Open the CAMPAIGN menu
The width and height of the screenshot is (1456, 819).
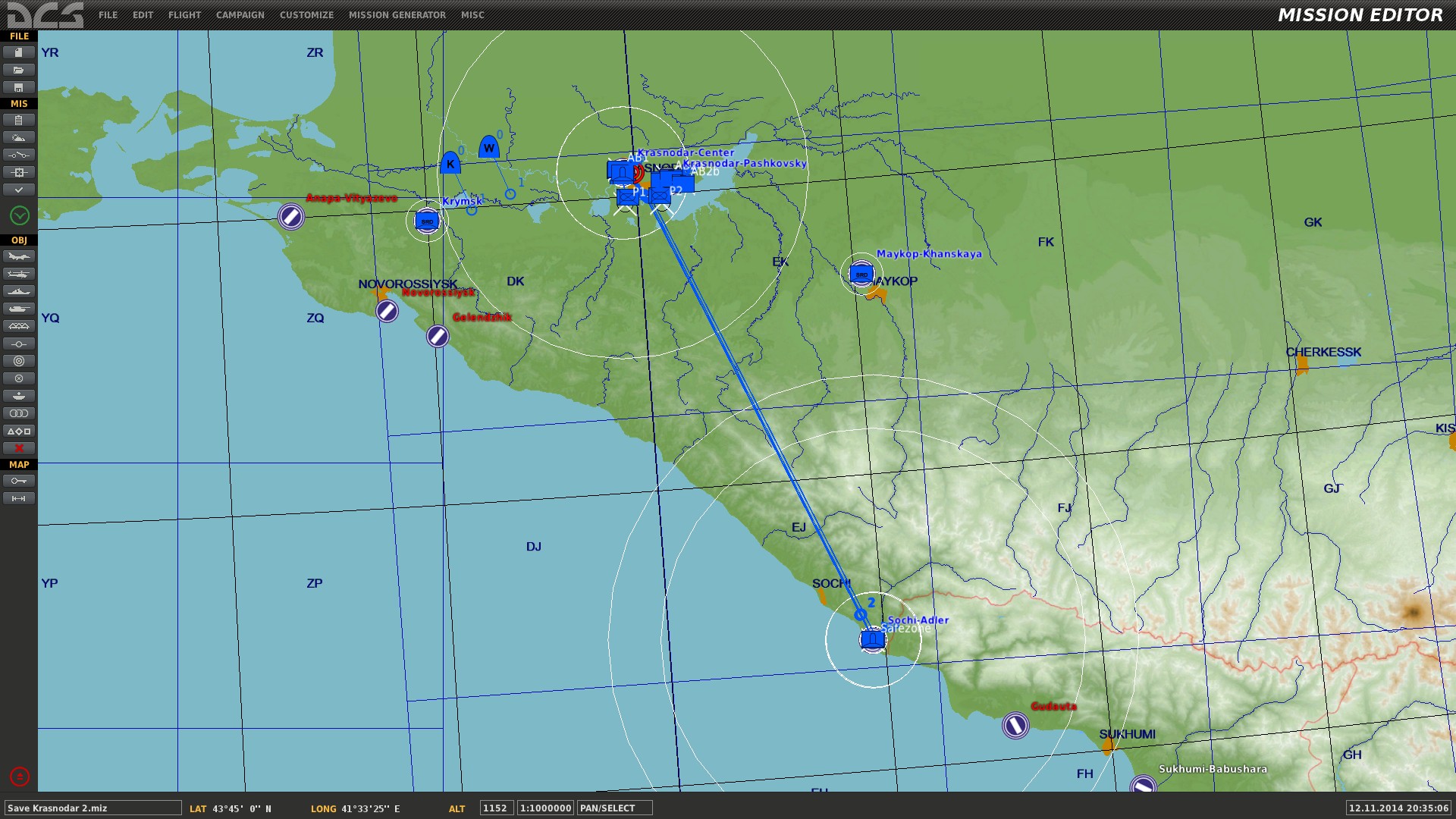point(240,15)
